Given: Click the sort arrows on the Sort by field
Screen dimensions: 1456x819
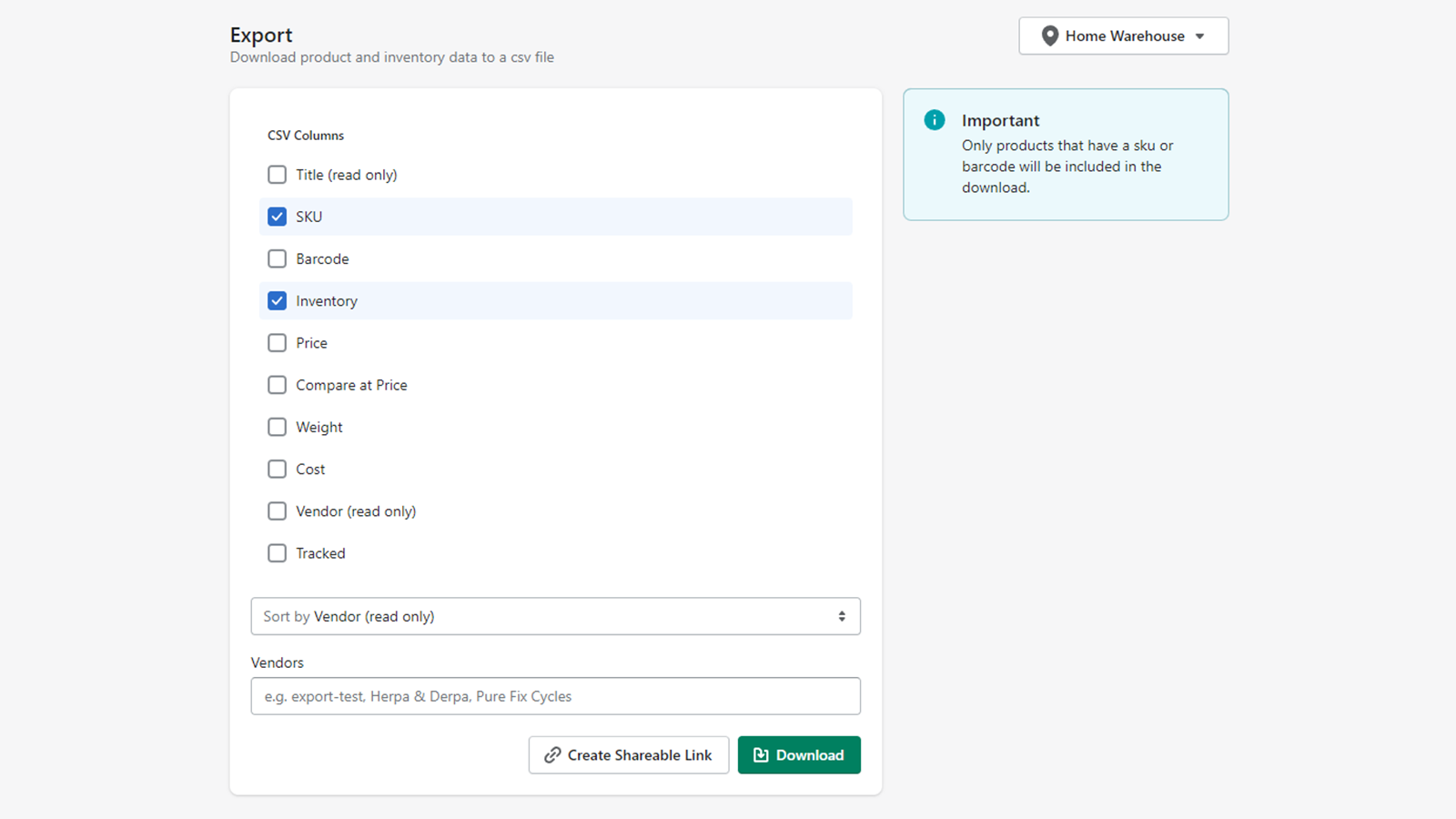Looking at the screenshot, I should [x=842, y=616].
